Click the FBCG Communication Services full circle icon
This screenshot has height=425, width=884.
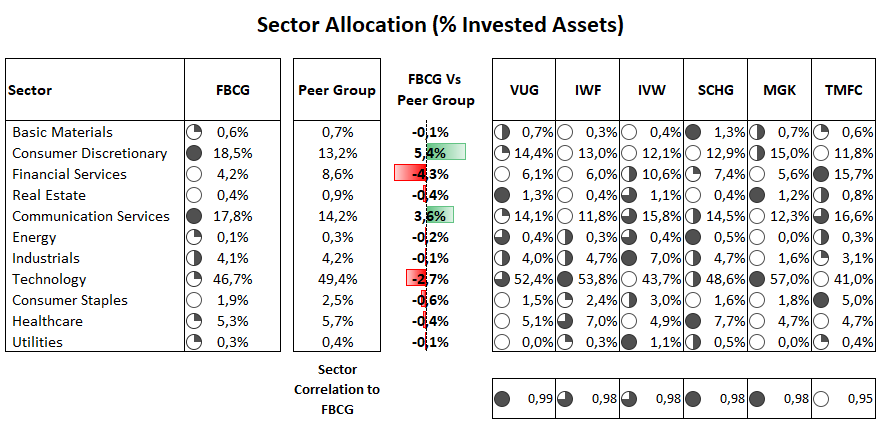point(194,216)
